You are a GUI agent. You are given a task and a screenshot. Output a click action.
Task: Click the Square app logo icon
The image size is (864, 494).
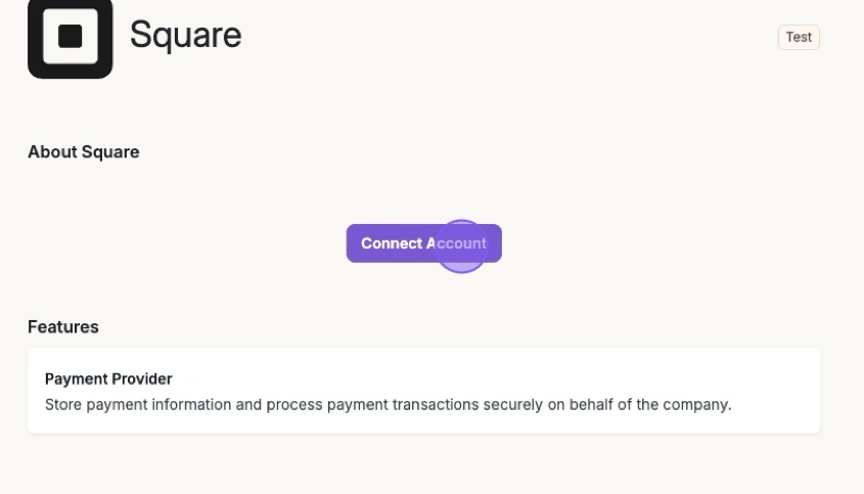pyautogui.click(x=69, y=38)
